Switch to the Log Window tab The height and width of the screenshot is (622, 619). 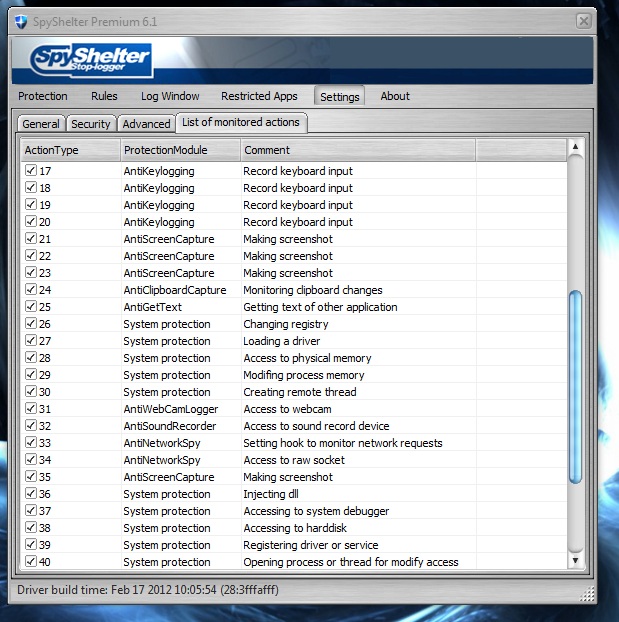tap(170, 96)
